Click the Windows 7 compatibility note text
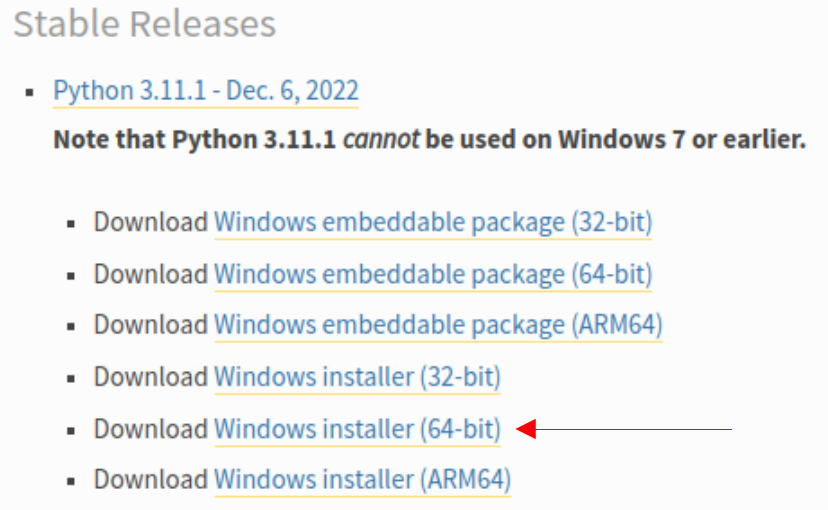This screenshot has width=828, height=510. (x=429, y=139)
